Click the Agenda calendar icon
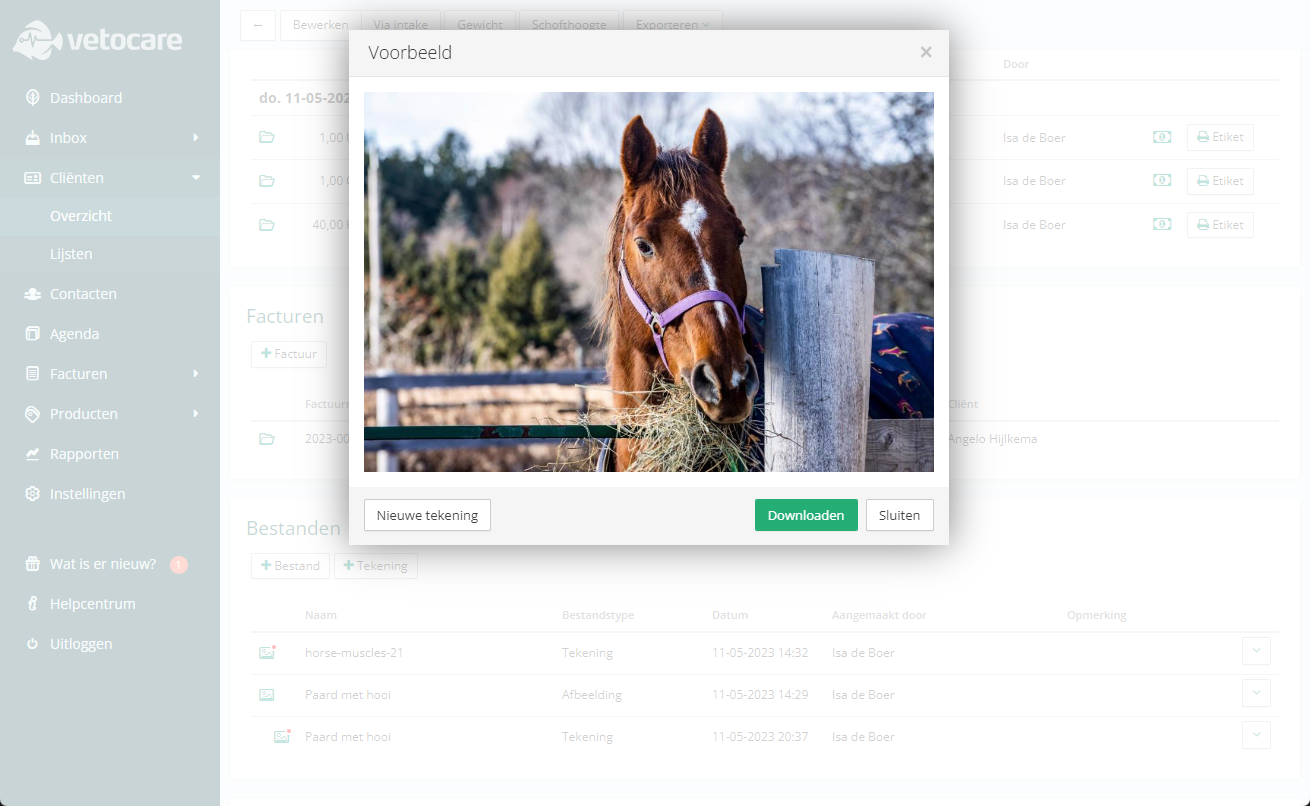This screenshot has width=1310, height=806. (x=32, y=334)
